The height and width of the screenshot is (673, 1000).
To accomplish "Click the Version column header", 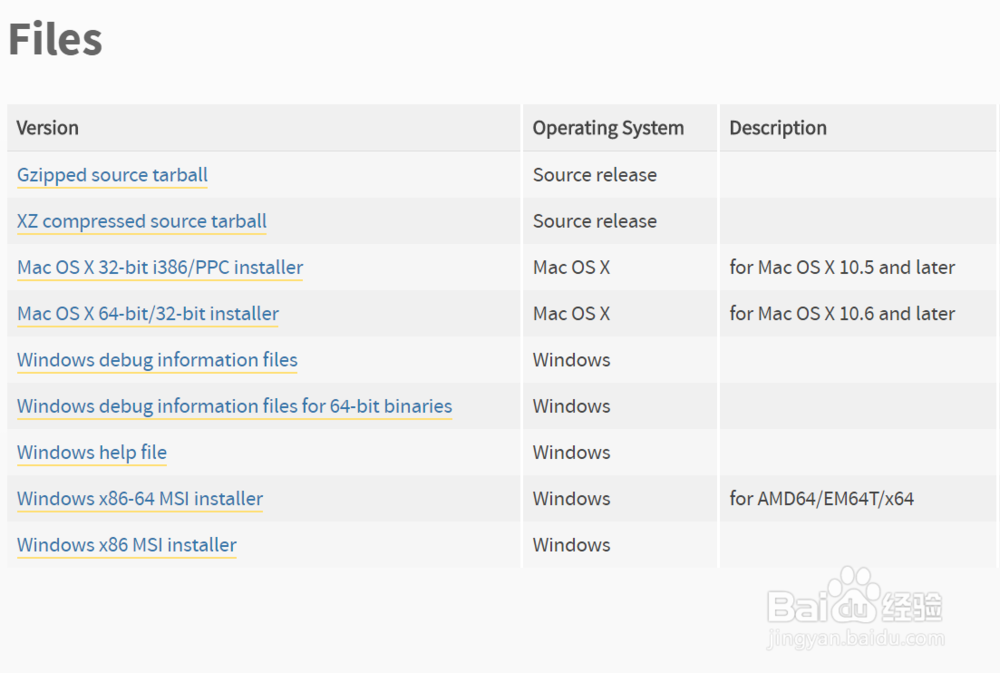I will pos(48,128).
